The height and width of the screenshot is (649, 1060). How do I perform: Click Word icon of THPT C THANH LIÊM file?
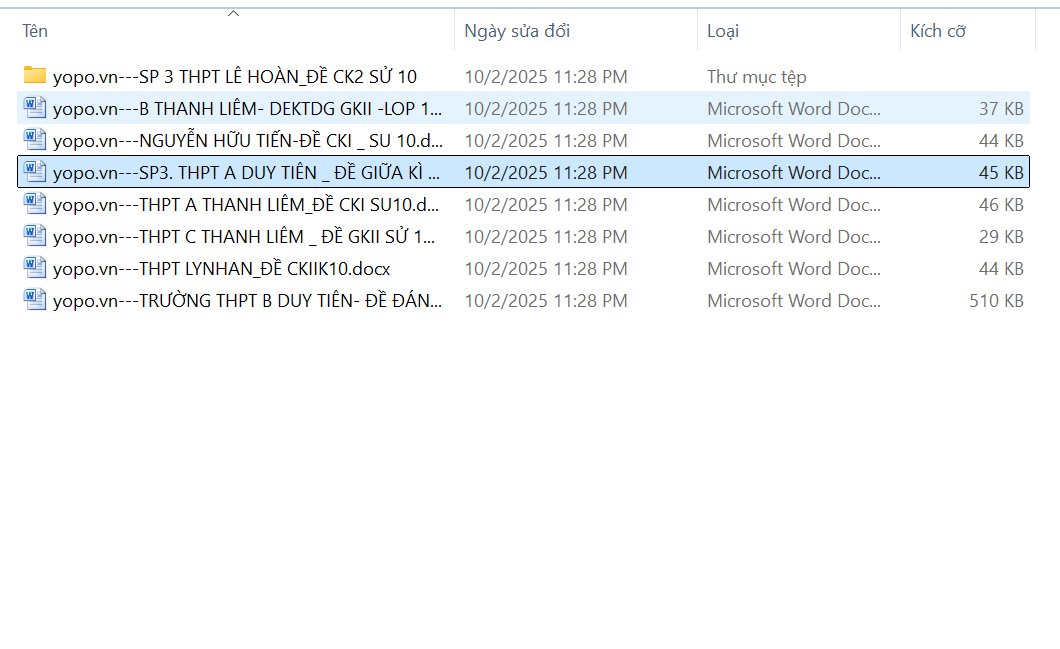click(x=35, y=236)
